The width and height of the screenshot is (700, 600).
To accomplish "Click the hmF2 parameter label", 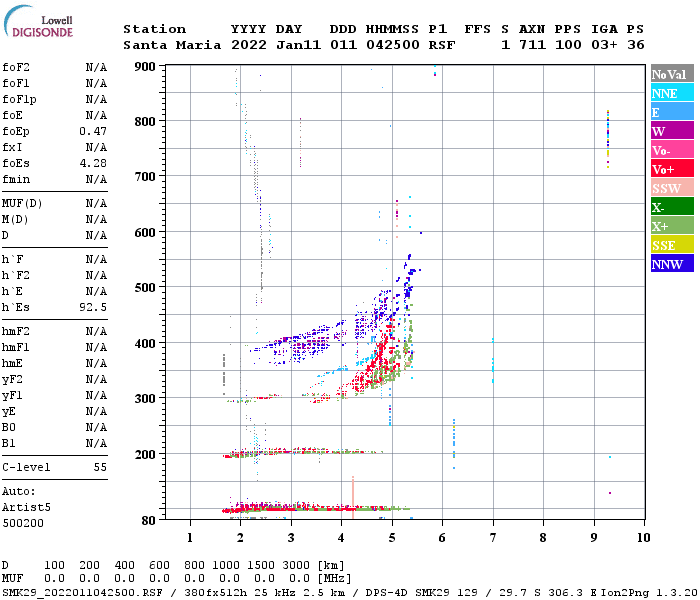I will [16, 331].
